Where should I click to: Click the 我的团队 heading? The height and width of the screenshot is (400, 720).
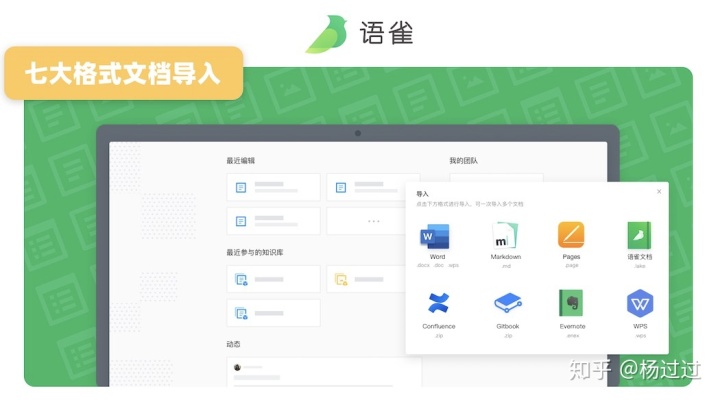click(x=463, y=161)
